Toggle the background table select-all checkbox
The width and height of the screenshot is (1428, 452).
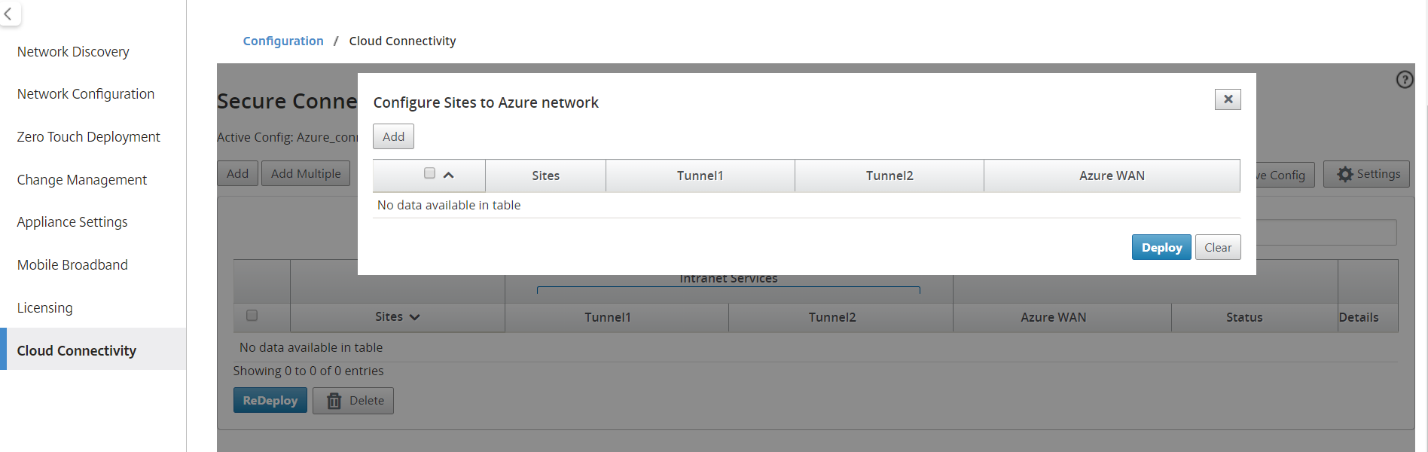(252, 315)
